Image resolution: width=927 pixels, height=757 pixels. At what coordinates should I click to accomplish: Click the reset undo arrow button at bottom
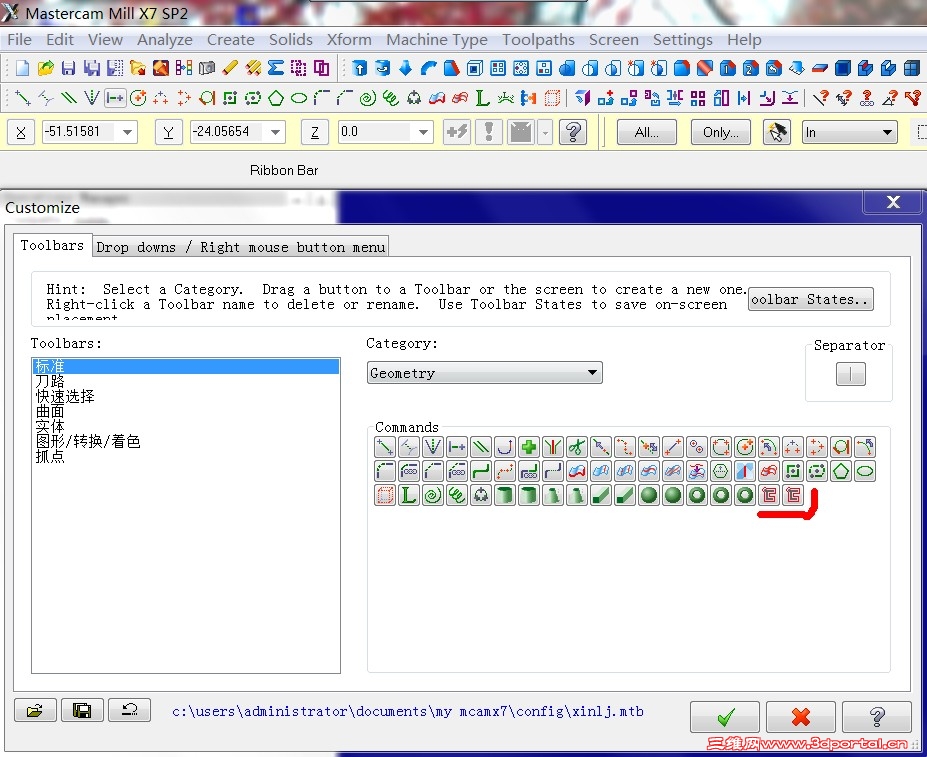pyautogui.click(x=129, y=710)
